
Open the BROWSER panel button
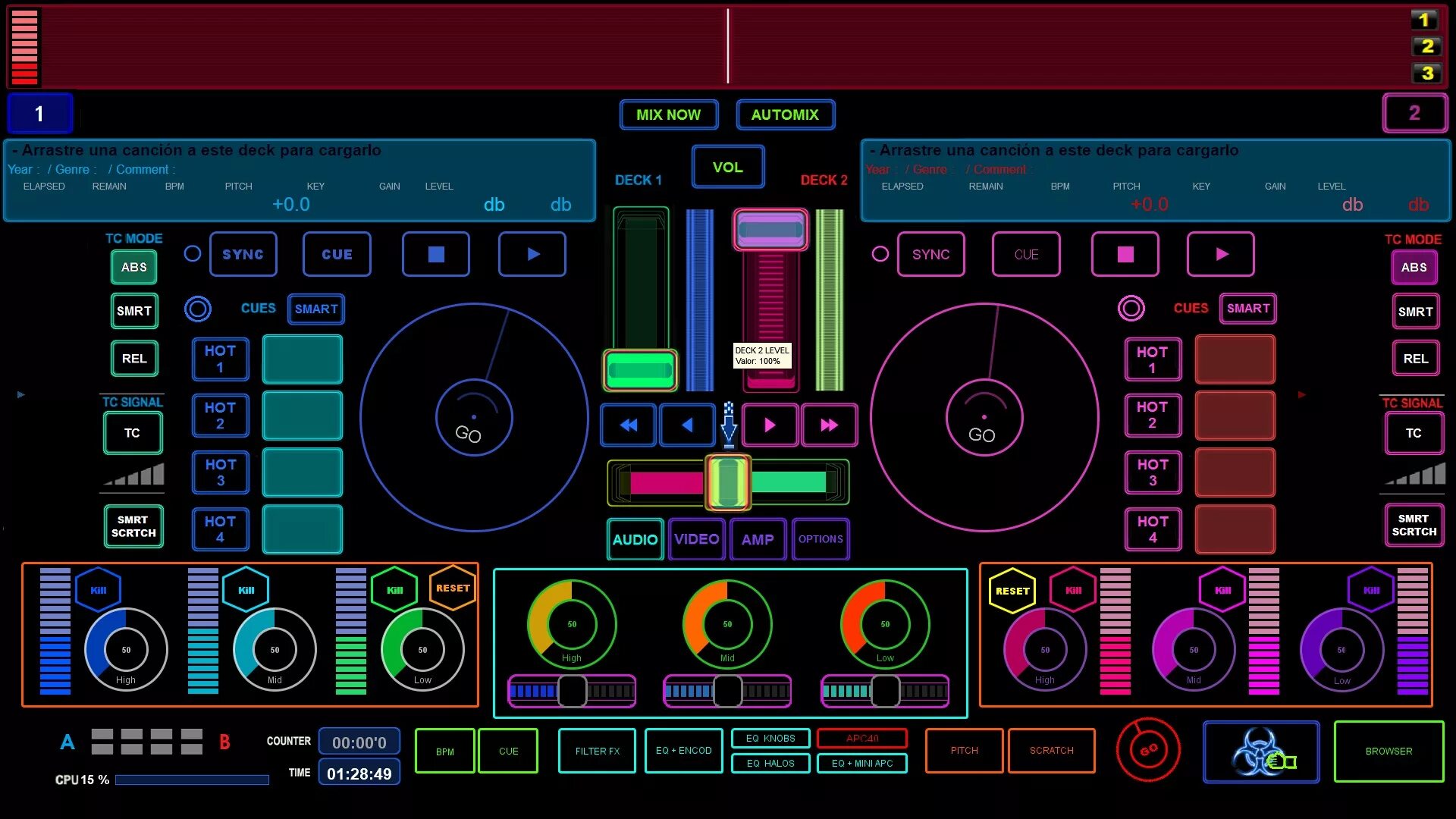click(1389, 752)
